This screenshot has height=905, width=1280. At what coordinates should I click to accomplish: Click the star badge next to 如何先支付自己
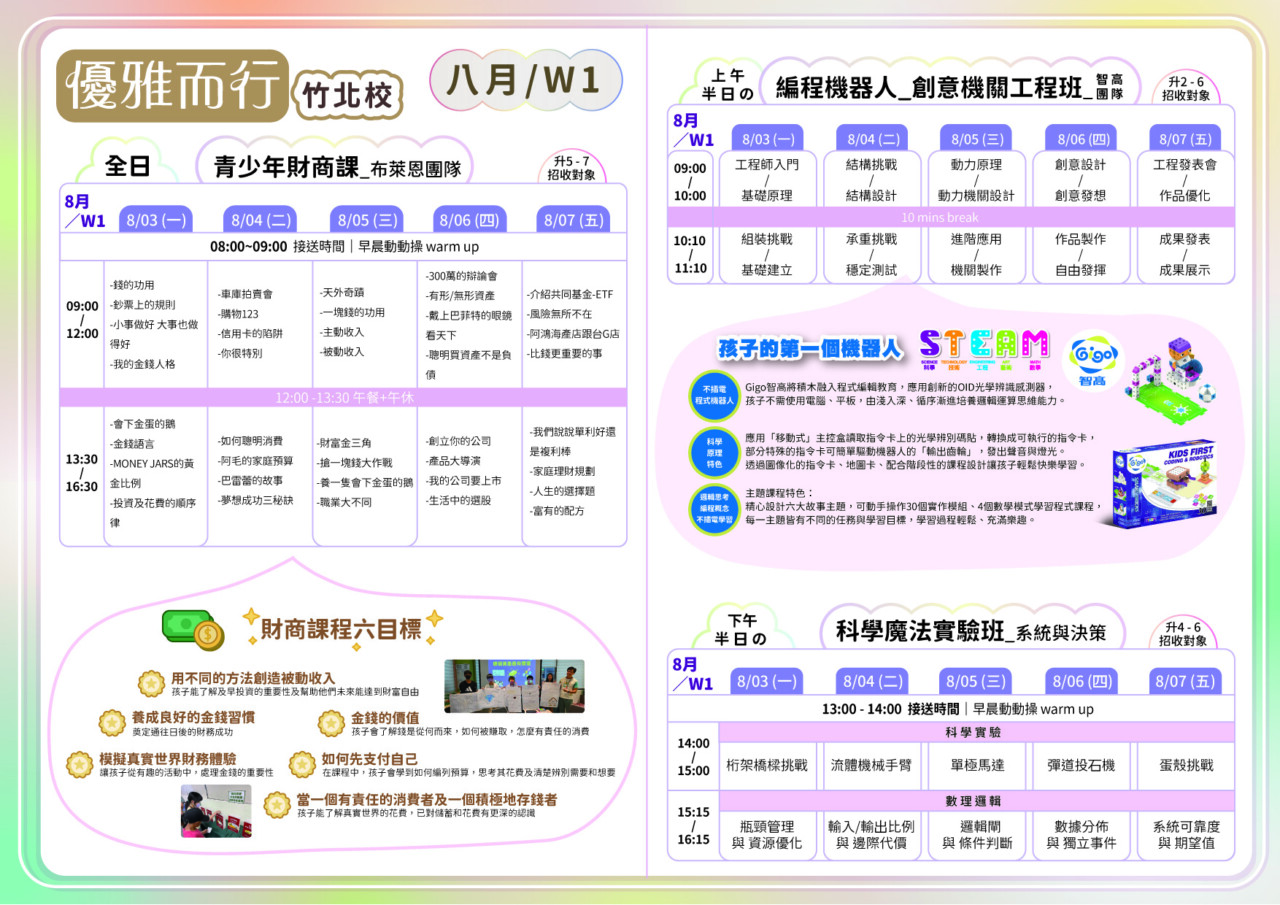(302, 765)
